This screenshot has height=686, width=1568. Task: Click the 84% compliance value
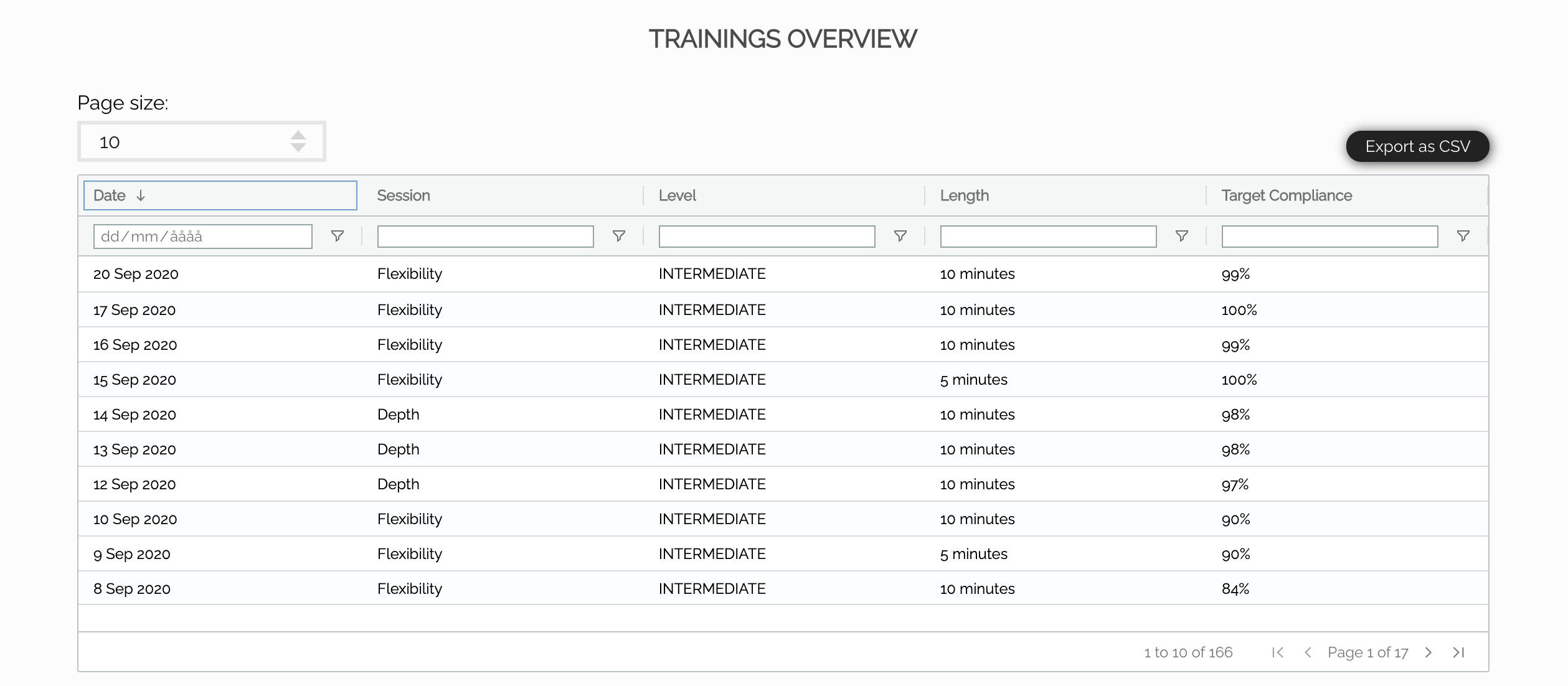(1235, 589)
